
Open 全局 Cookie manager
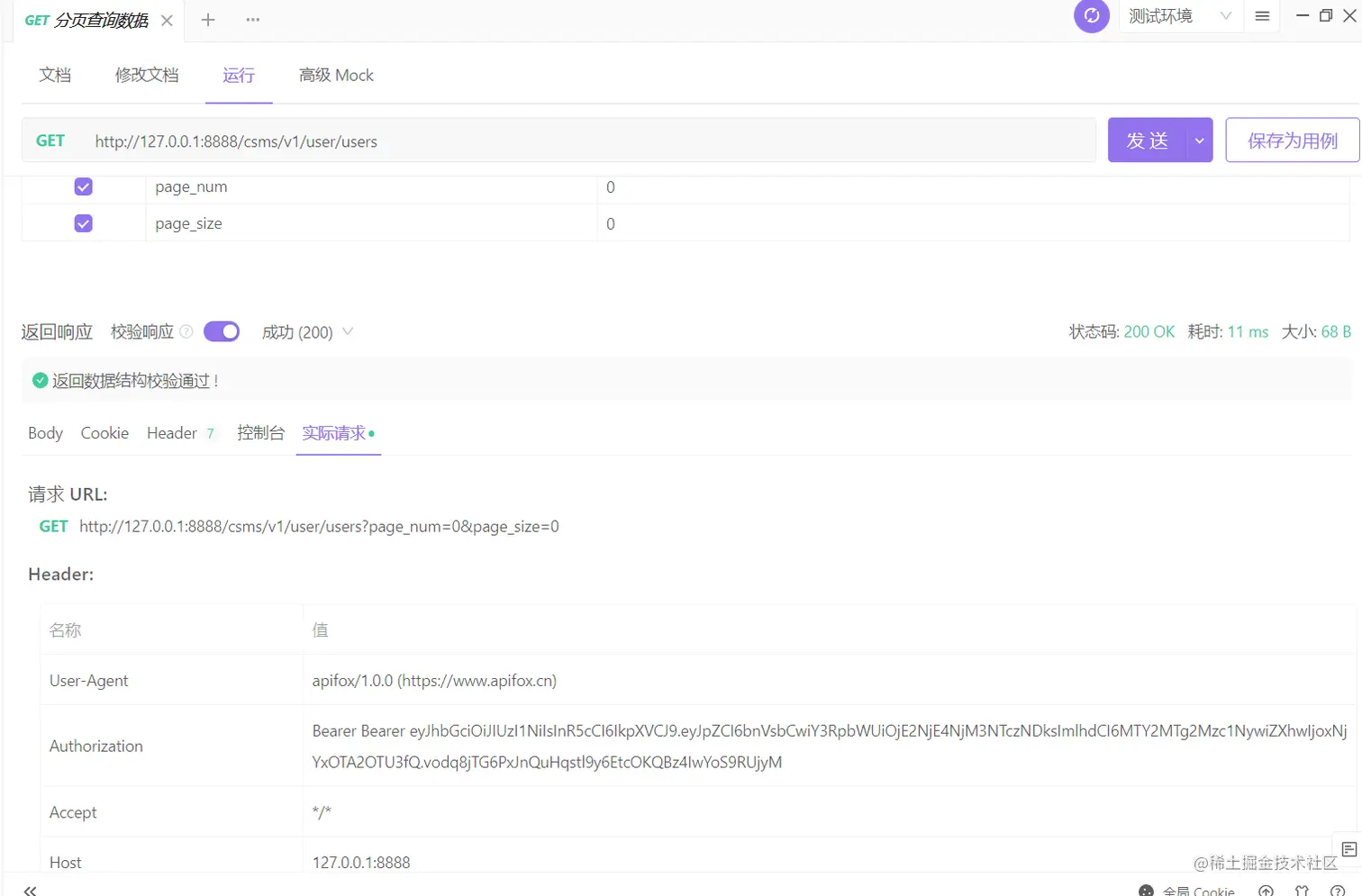point(1187,890)
